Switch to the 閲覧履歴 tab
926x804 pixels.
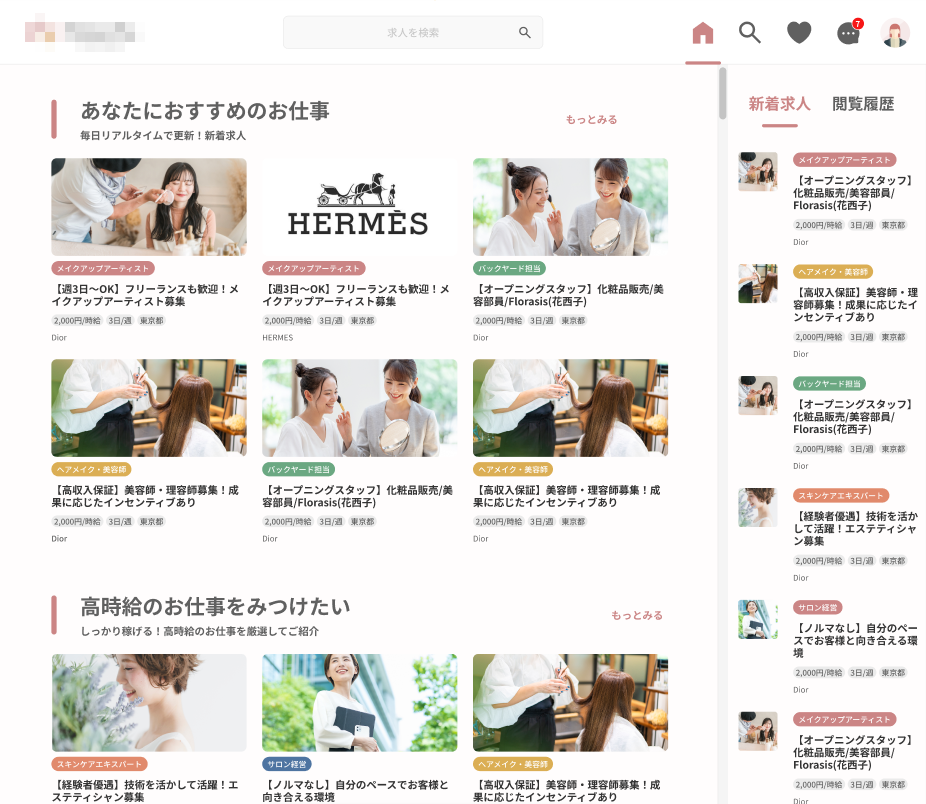tap(863, 104)
